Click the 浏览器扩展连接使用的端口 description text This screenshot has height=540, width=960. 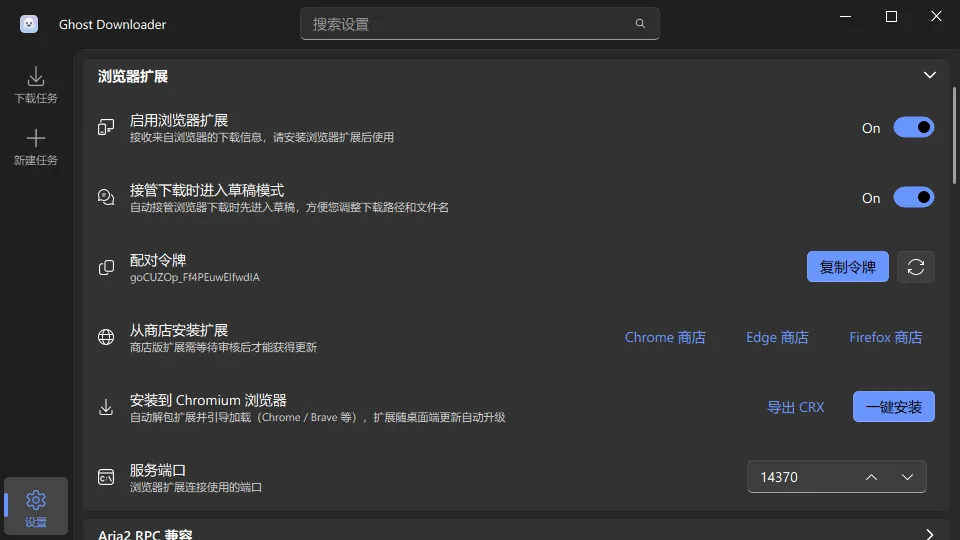[196, 487]
